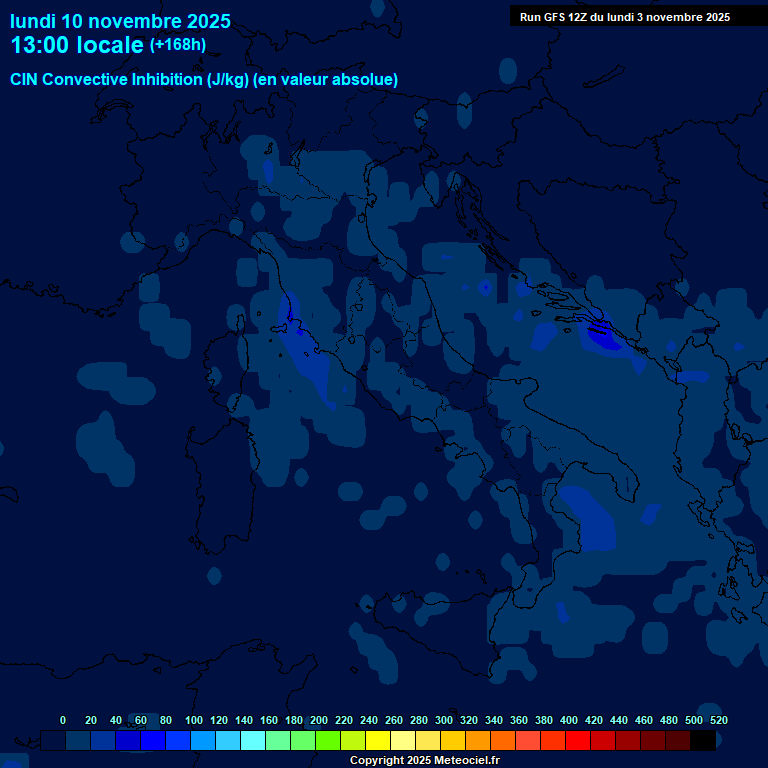Click the 520 value on the legend scale
The image size is (768, 768).
(718, 720)
